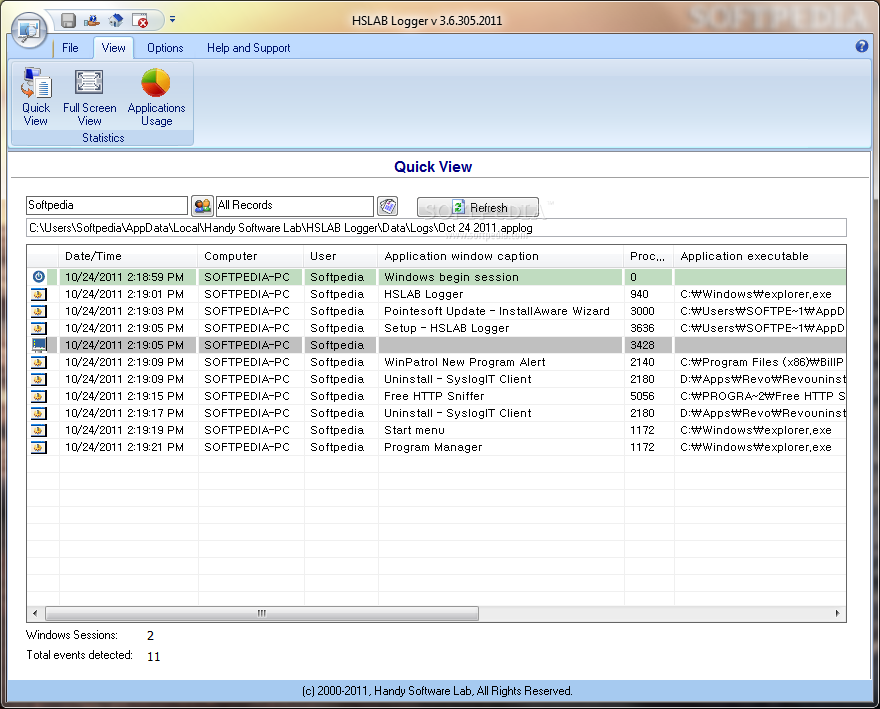Screen dimensions: 880x709
Task: Sort by Computer column header
Action: (x=250, y=256)
